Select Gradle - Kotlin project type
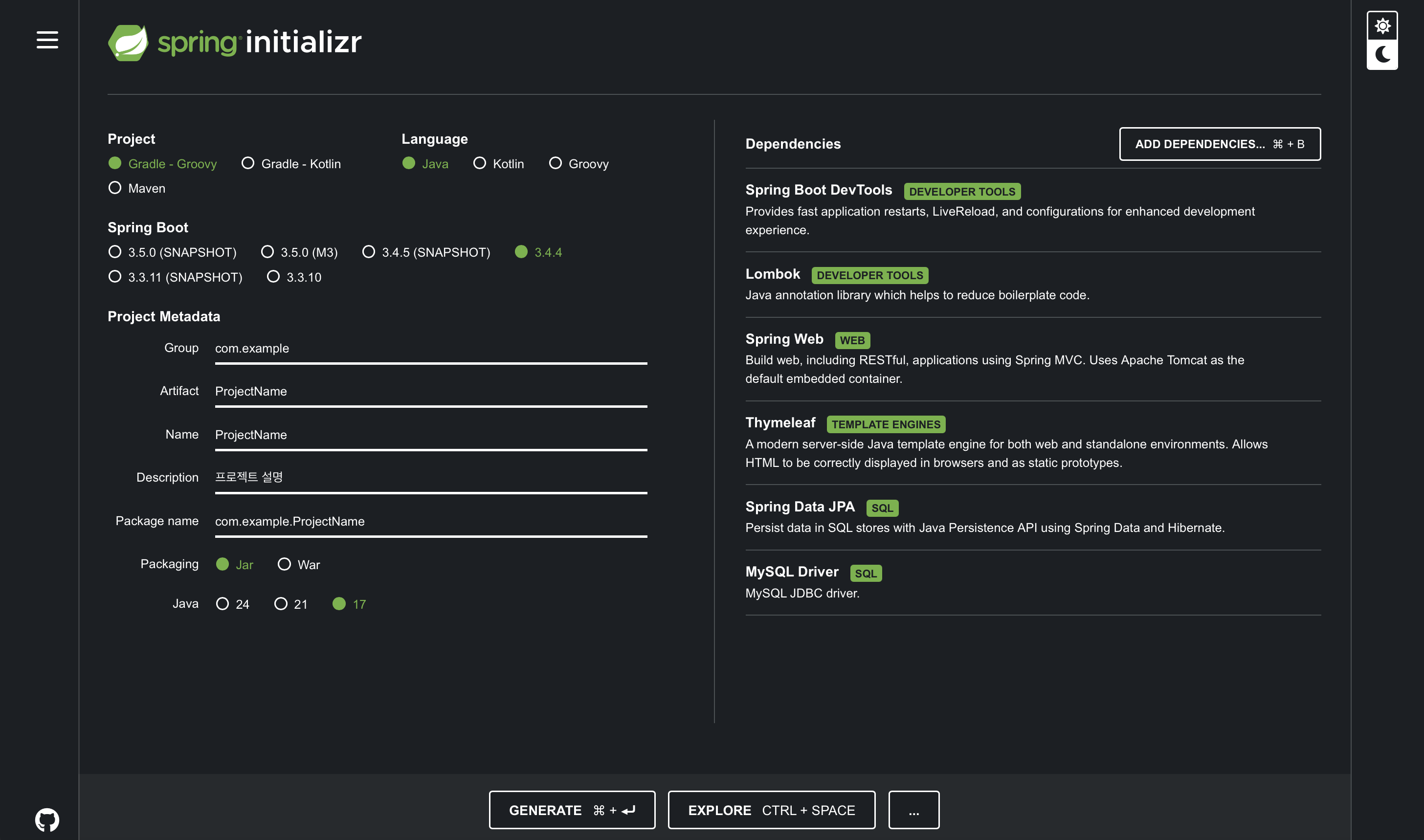The image size is (1424, 840). point(291,164)
